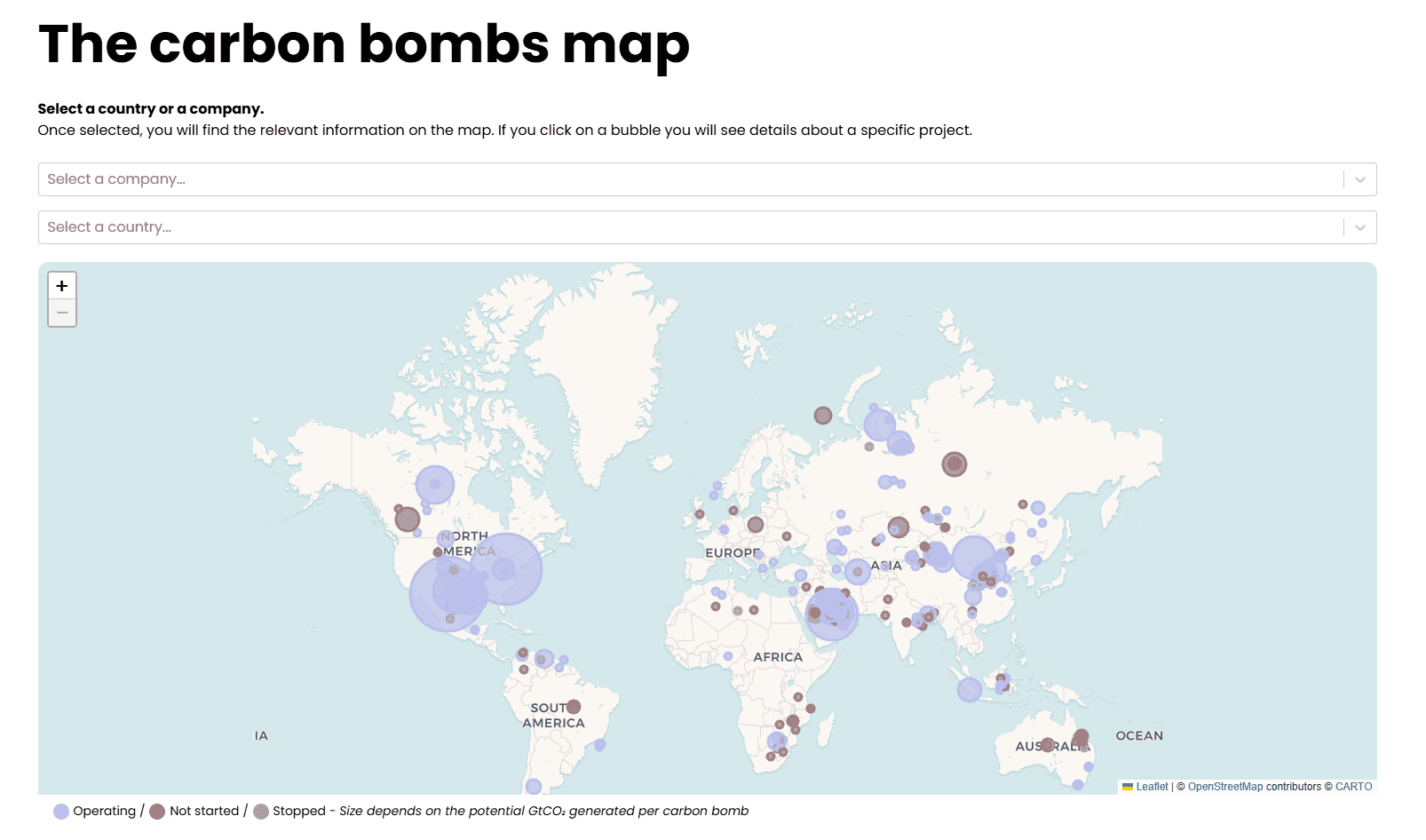Open the CARTO attribution link
Screen dimensions: 1426x840
tap(1353, 787)
